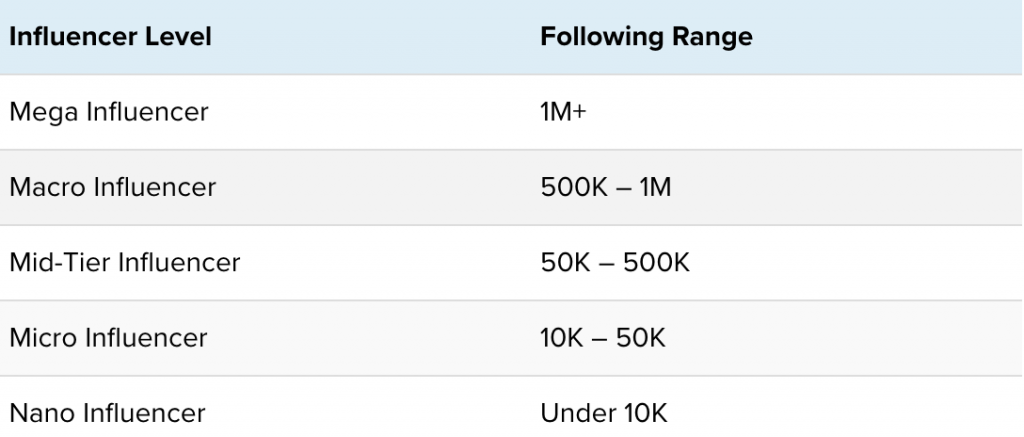Viewport: 1024px width, 437px height.
Task: Select the Macro Influencer cell
Action: (112, 187)
